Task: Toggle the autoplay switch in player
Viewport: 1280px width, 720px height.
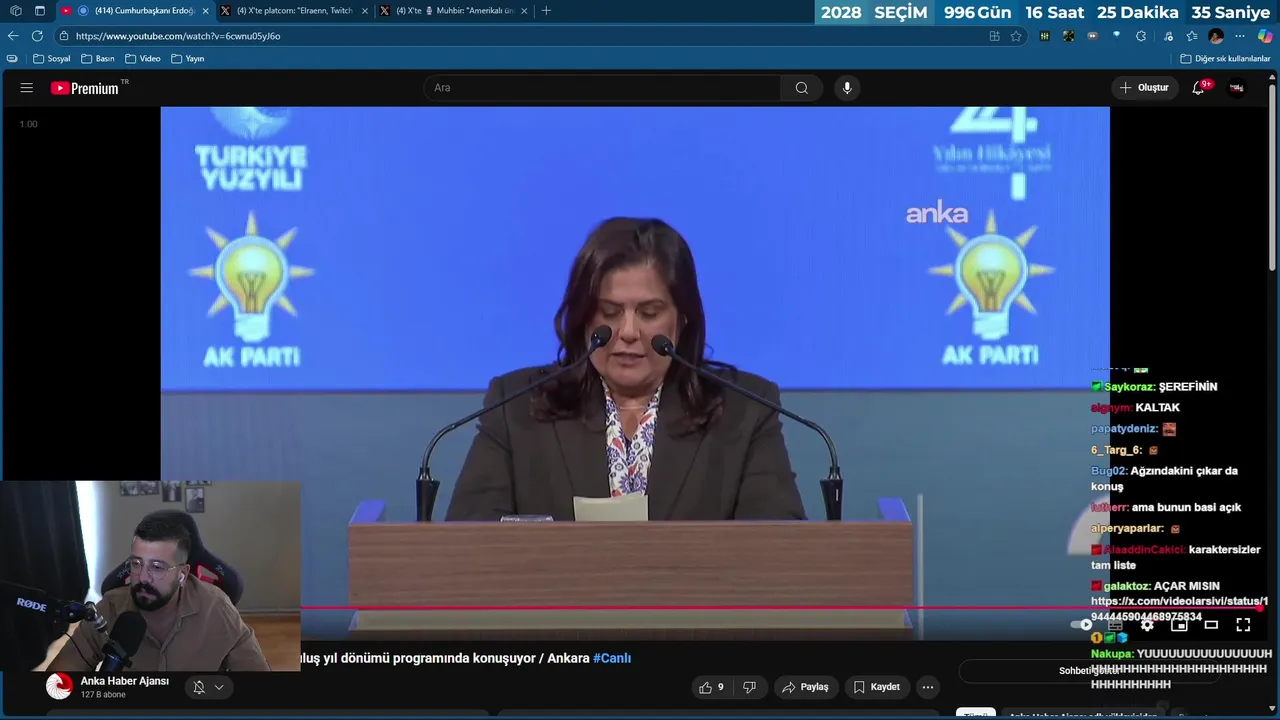Action: 1083,625
